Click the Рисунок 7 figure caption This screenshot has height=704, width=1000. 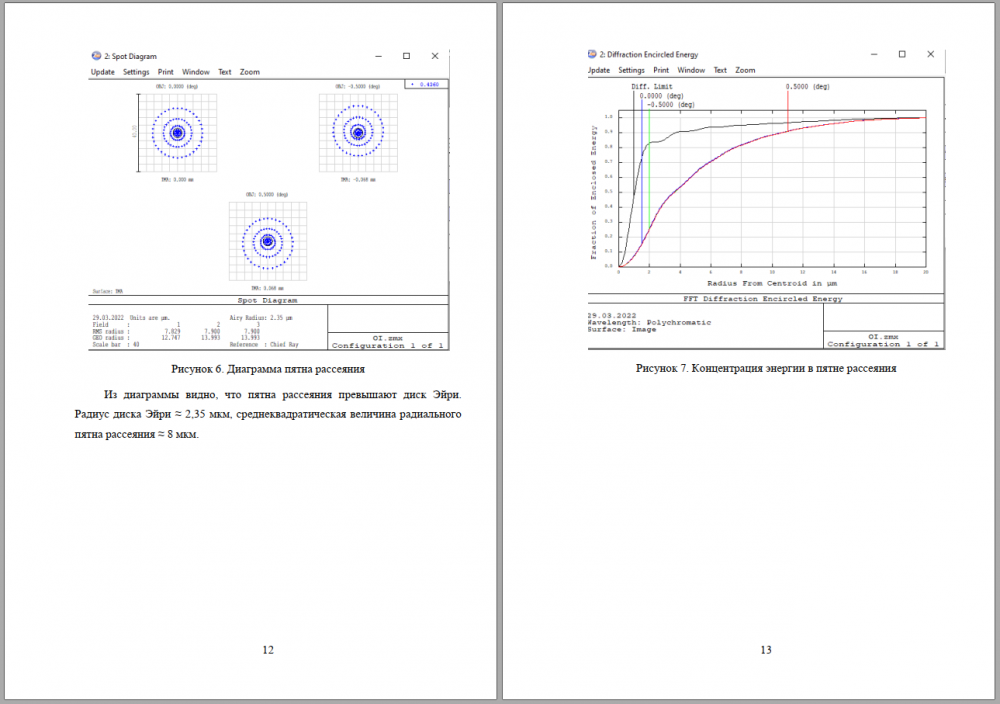pyautogui.click(x=766, y=368)
